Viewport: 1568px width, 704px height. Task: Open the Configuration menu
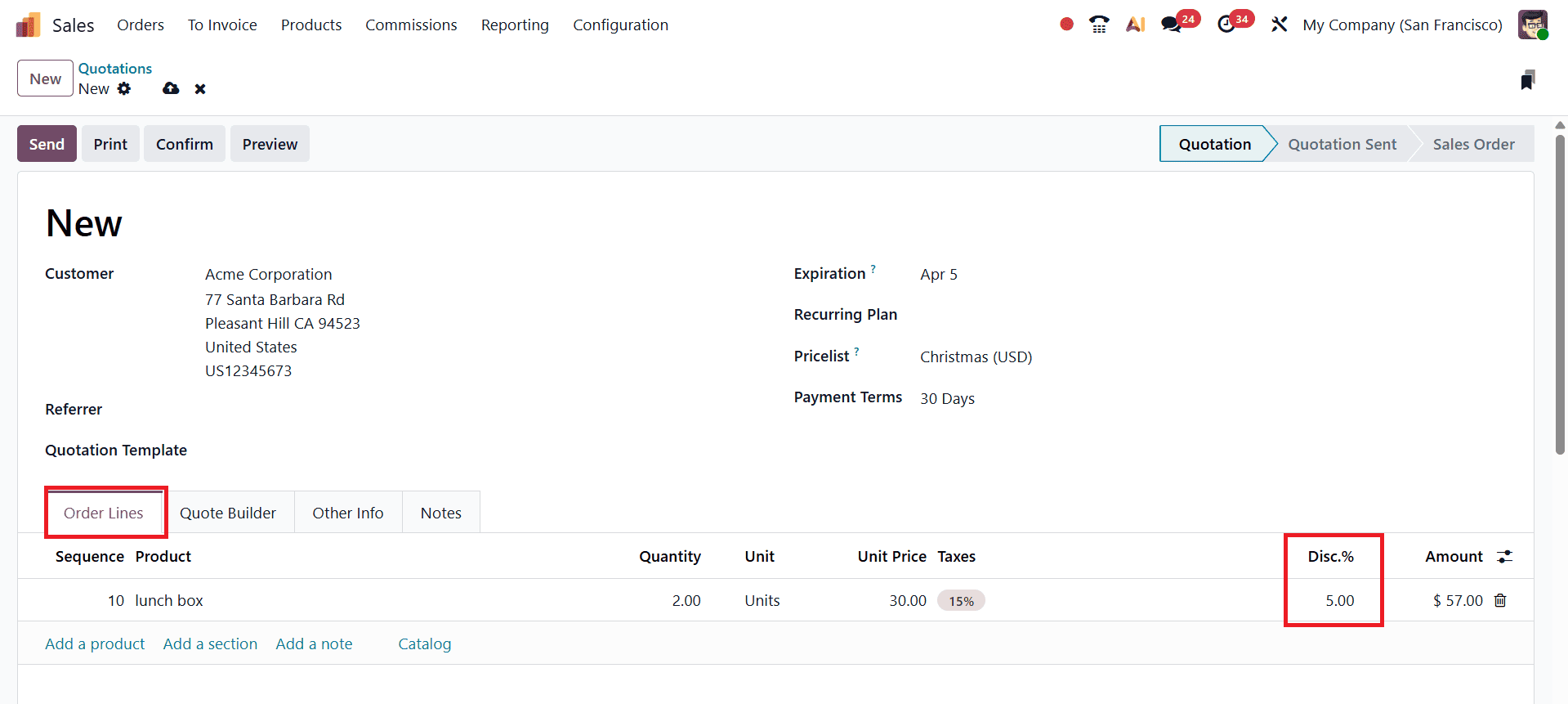click(x=620, y=25)
